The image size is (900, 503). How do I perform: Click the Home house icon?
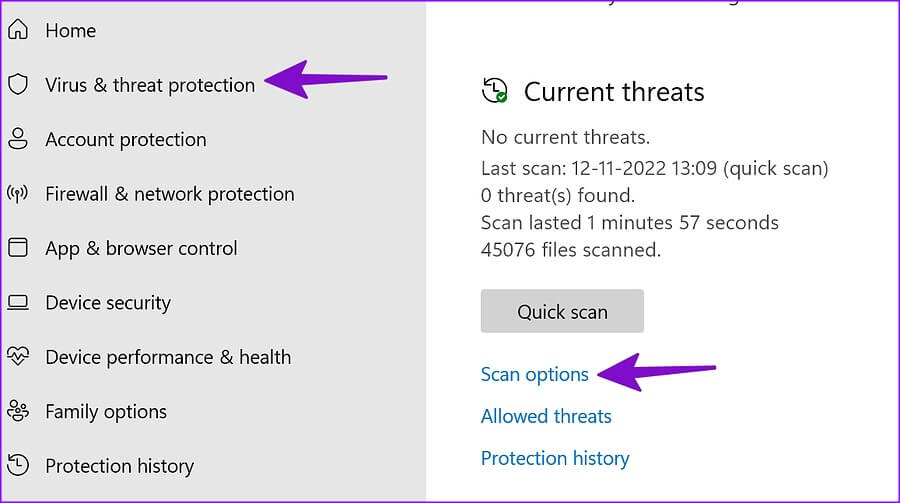[18, 29]
